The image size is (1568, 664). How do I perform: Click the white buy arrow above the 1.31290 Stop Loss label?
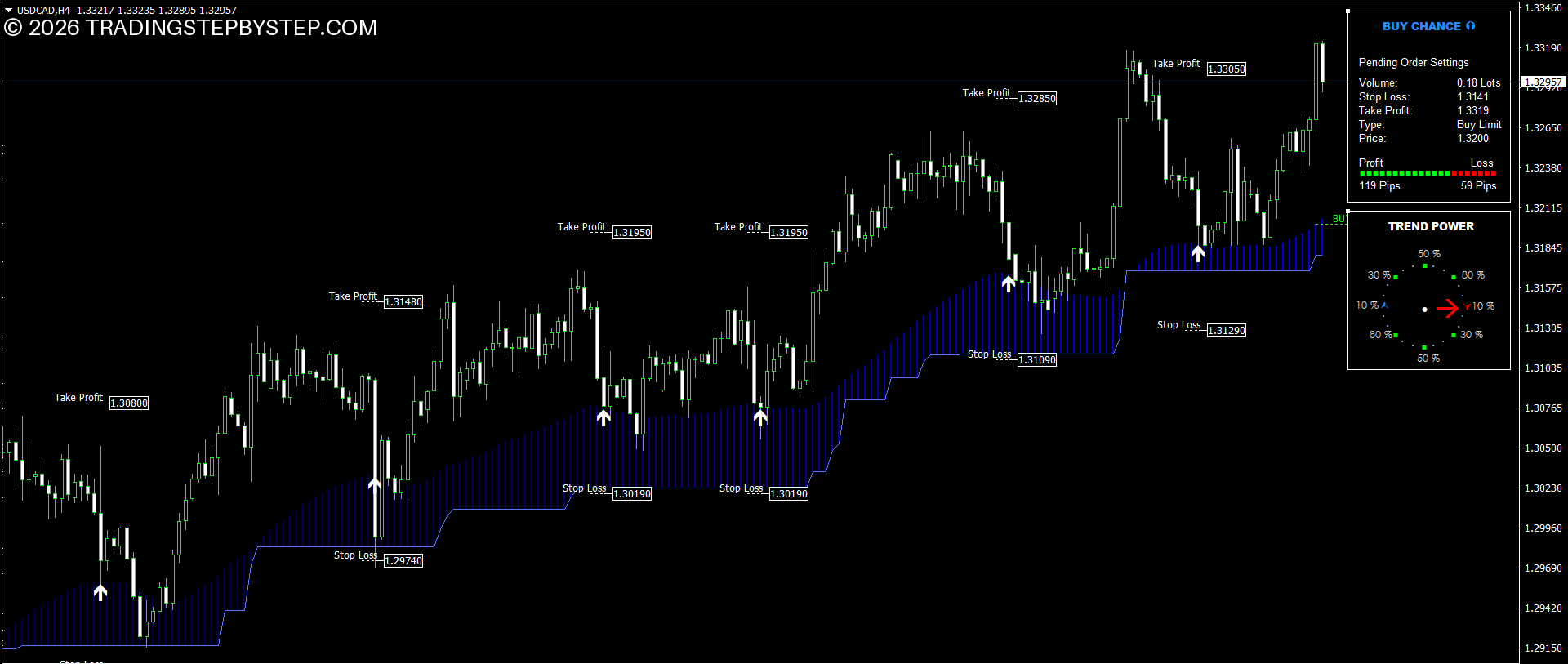tap(1198, 254)
